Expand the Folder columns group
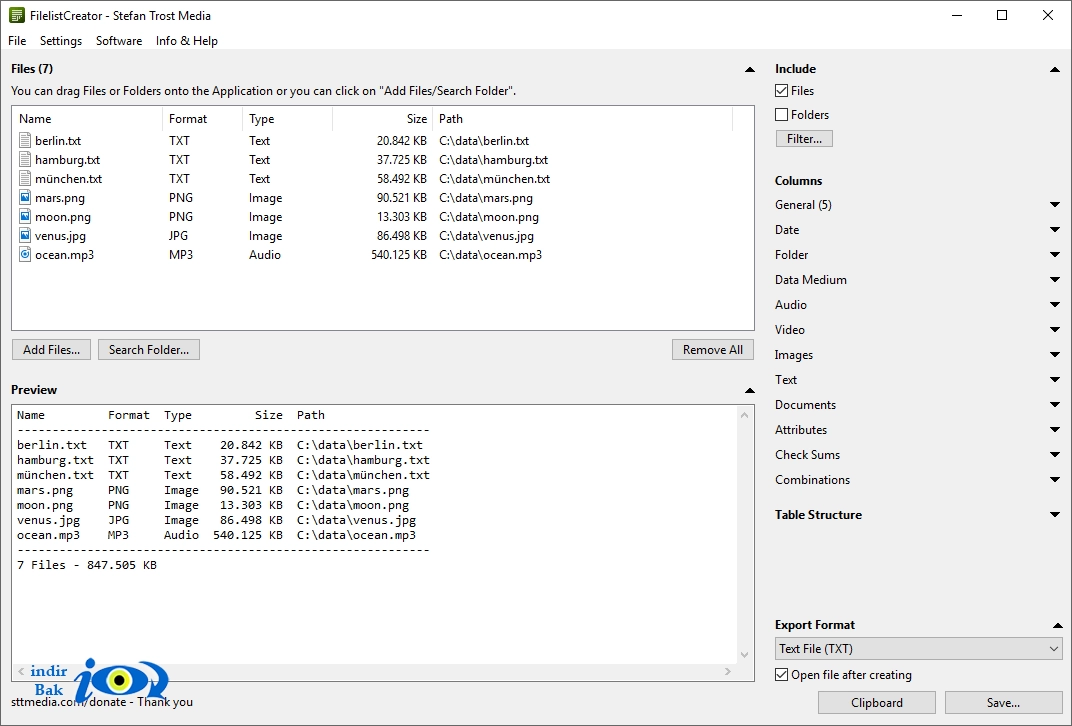The width and height of the screenshot is (1072, 726). coord(1054,254)
